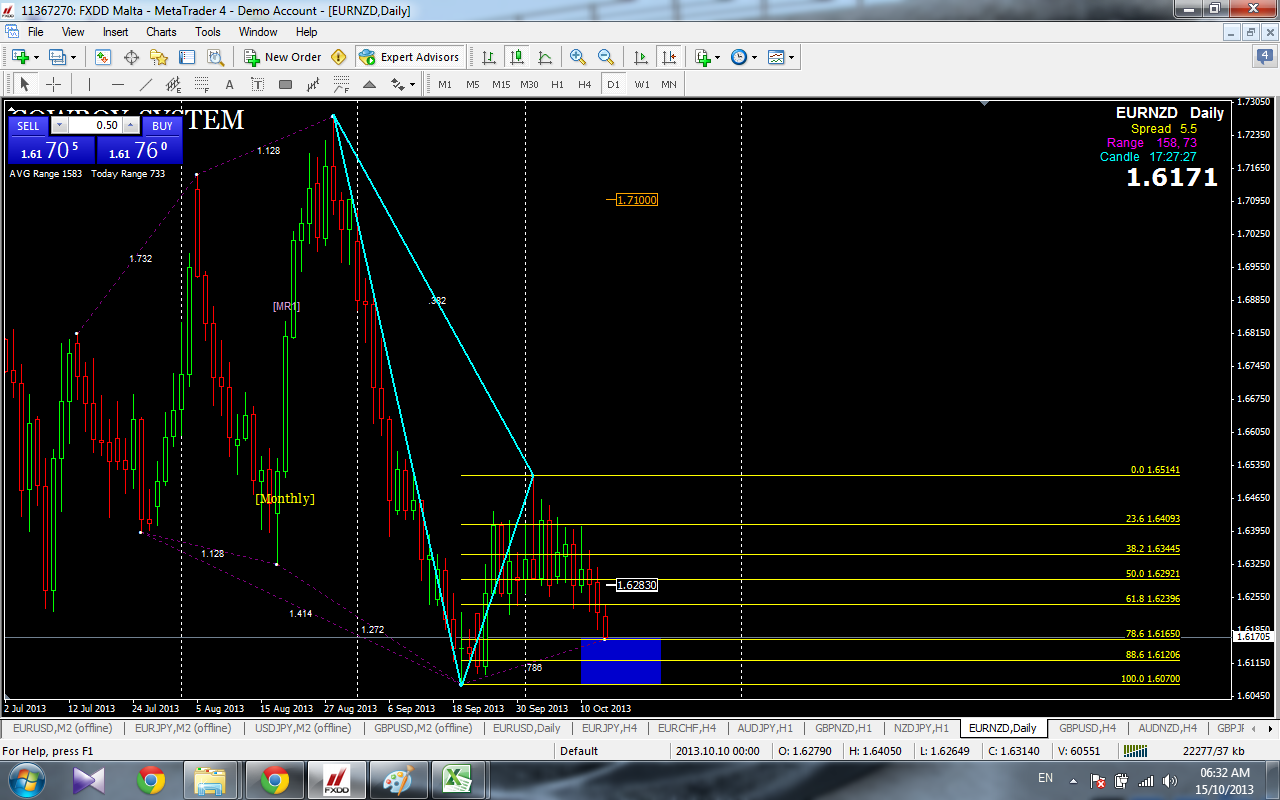
Task: Select the Text Label tool
Action: coord(257,84)
